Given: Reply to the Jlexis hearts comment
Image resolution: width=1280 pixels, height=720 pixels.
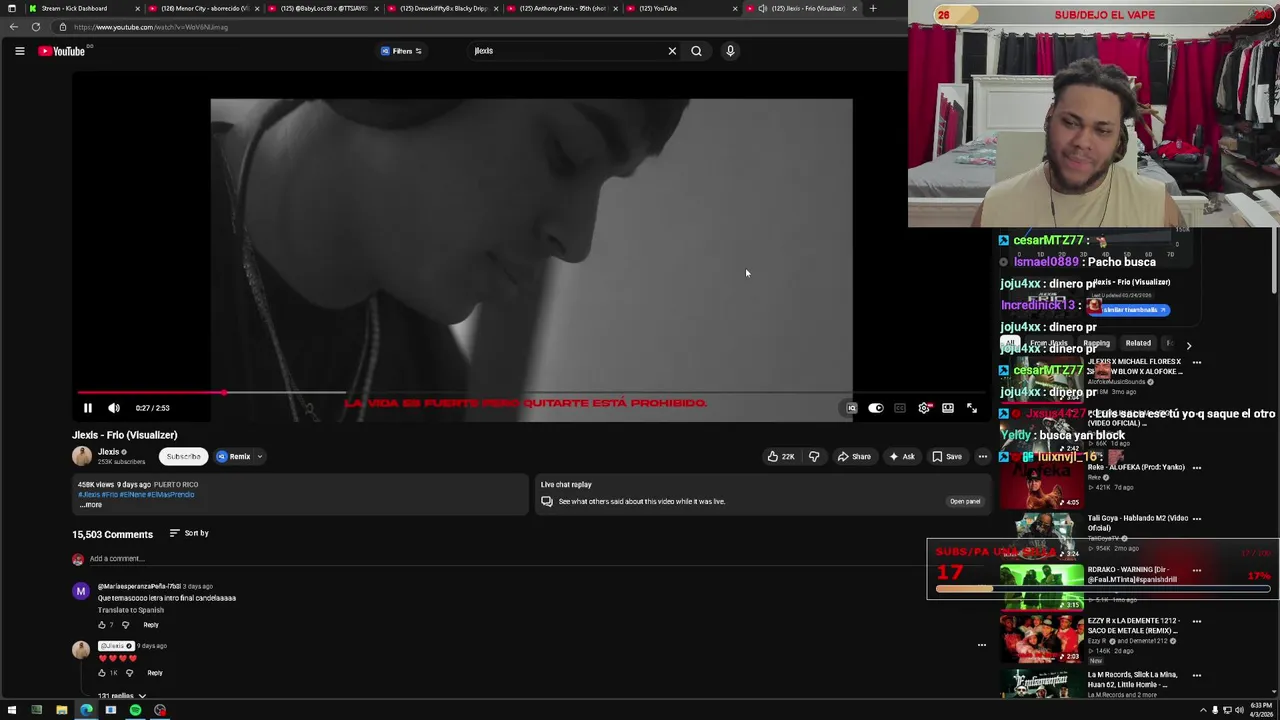Looking at the screenshot, I should tap(155, 673).
